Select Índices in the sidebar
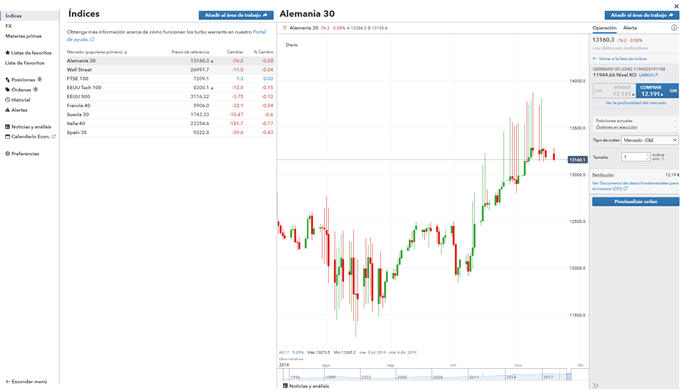 tap(30, 16)
